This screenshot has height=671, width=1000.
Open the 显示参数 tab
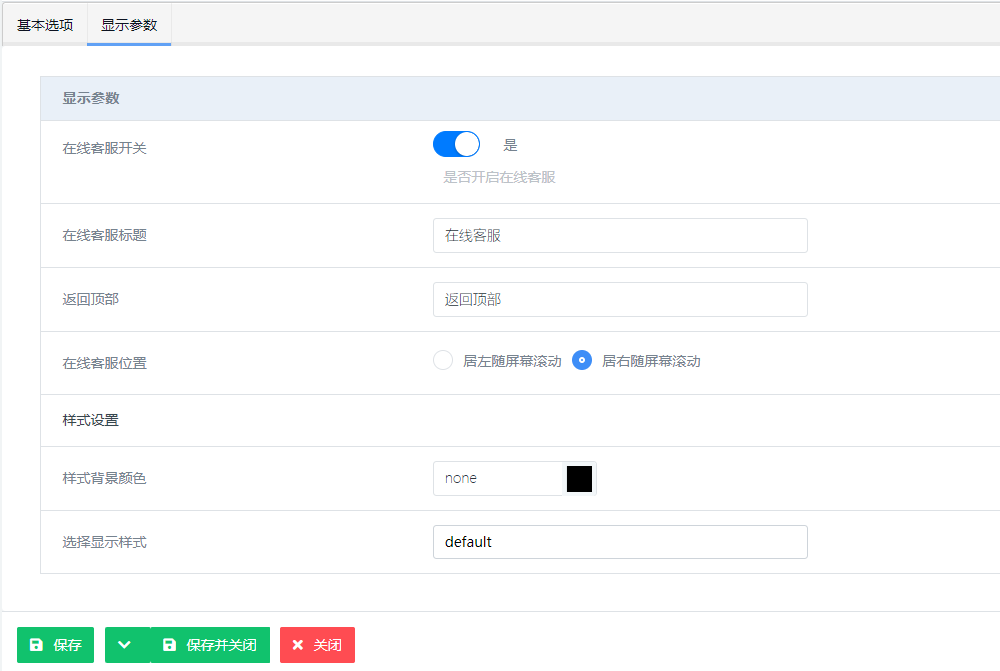[129, 25]
